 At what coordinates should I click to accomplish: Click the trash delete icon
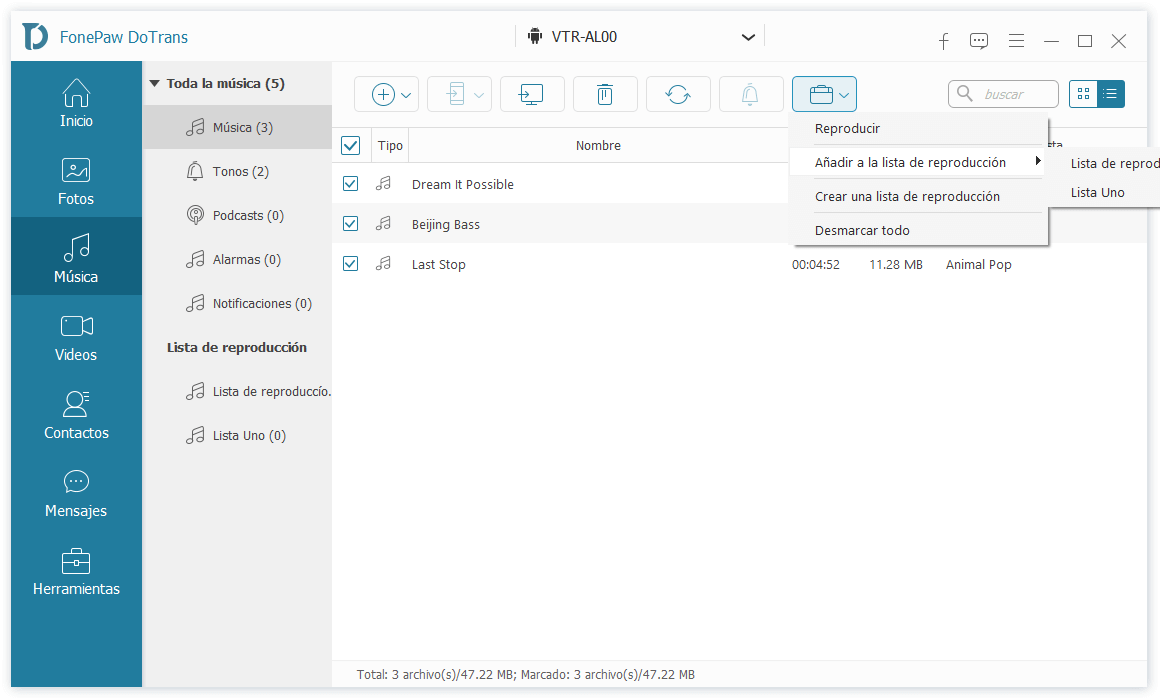point(604,94)
